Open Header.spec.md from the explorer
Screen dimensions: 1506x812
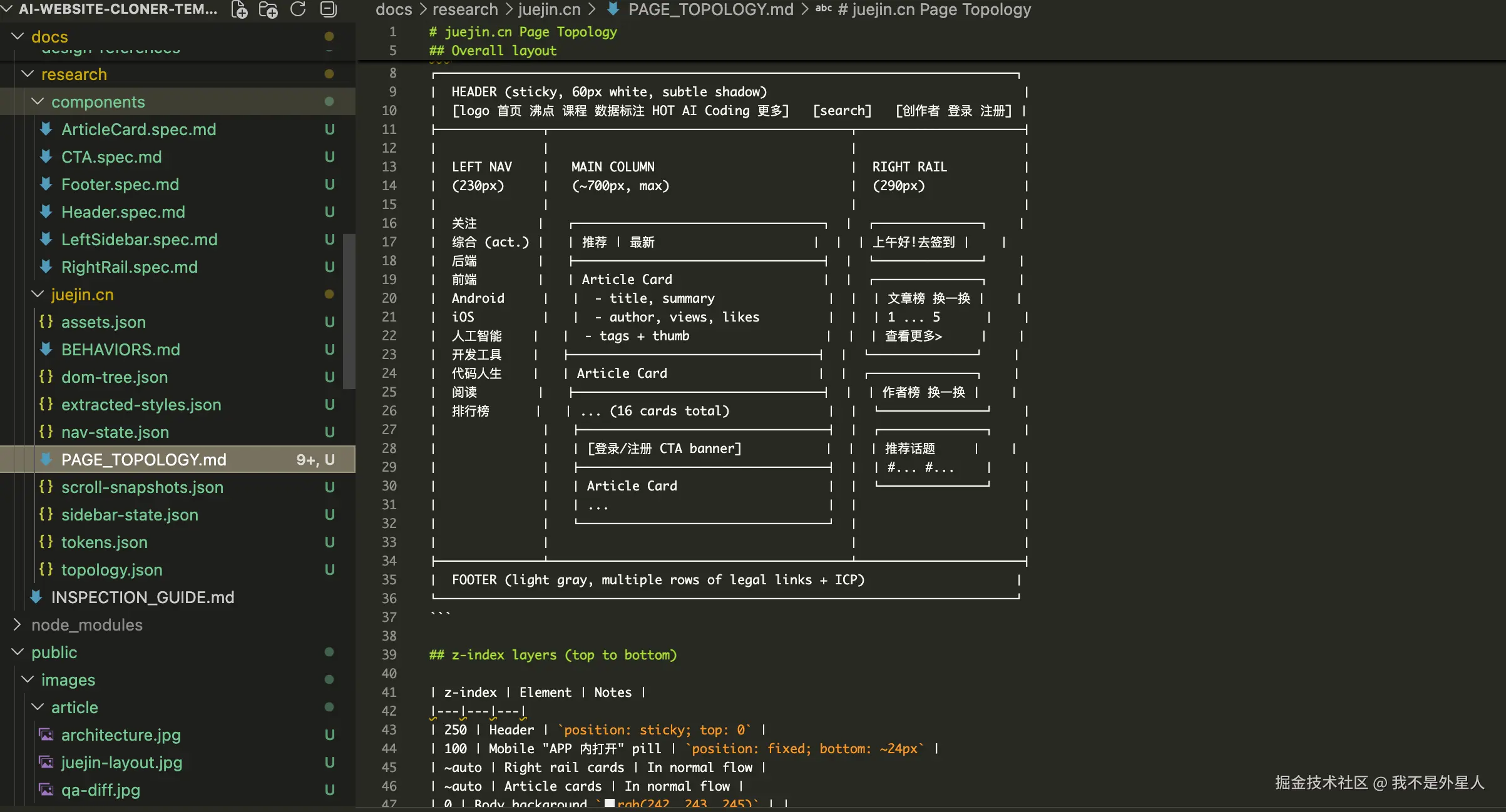pyautogui.click(x=123, y=211)
